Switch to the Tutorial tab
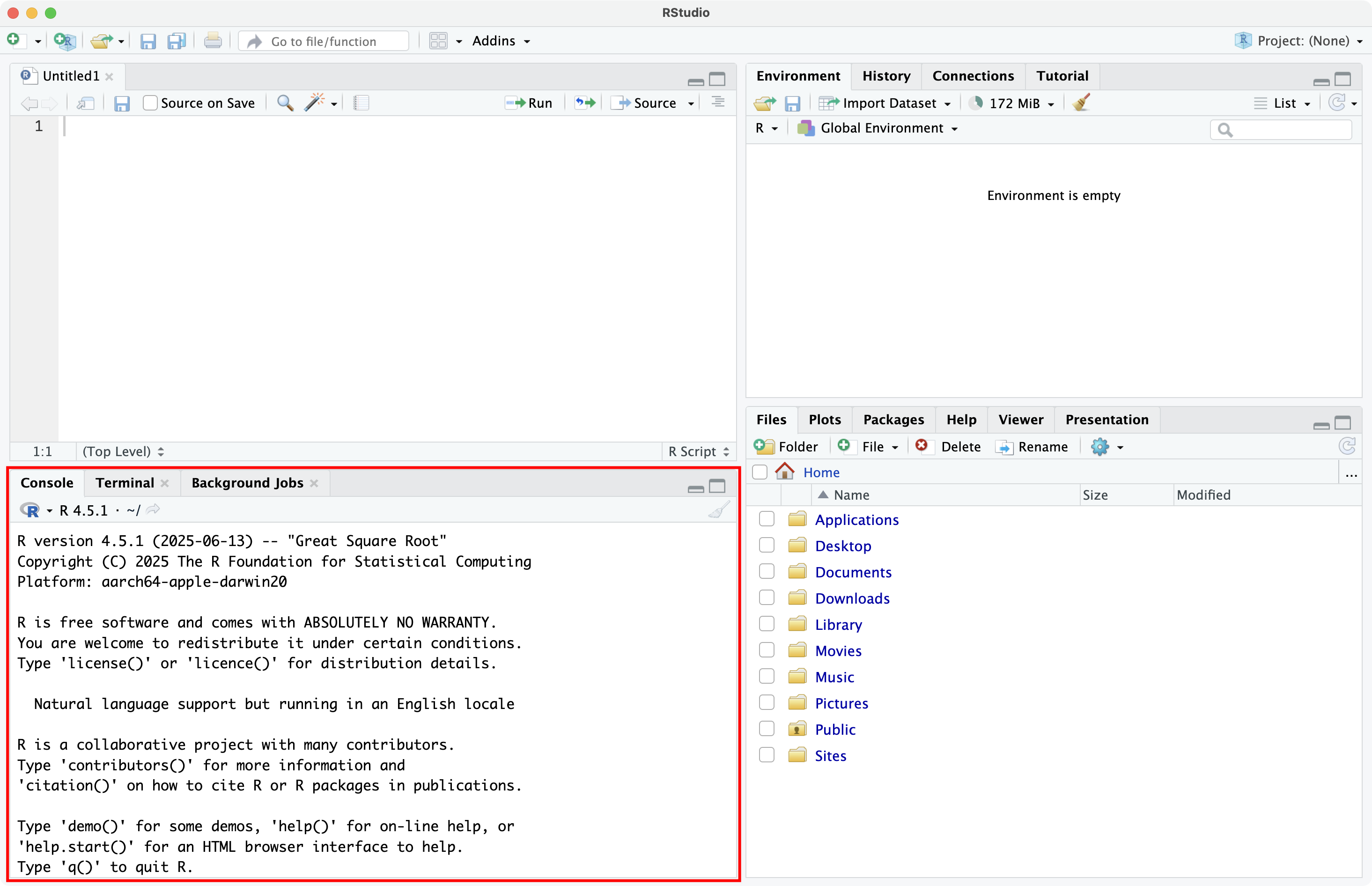 [1062, 76]
